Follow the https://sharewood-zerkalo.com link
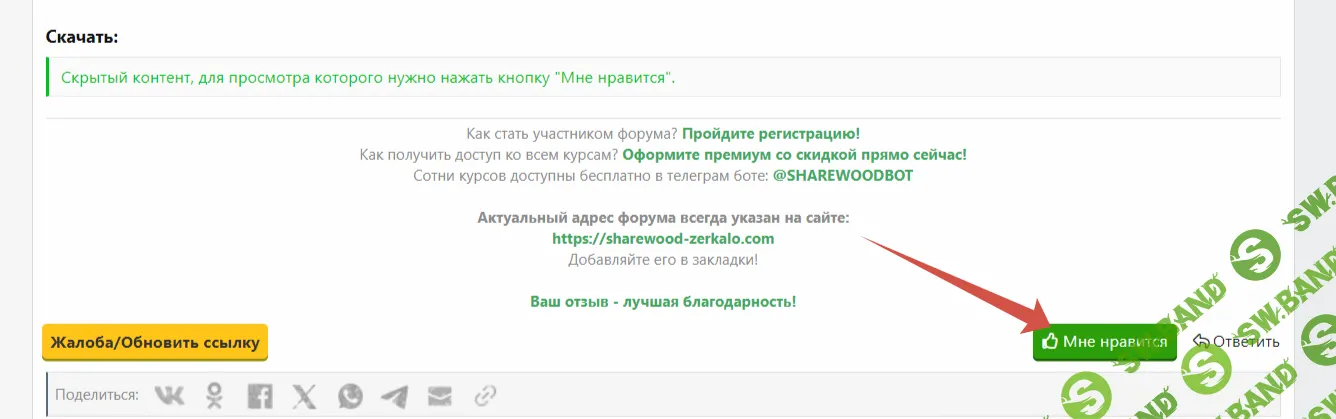This screenshot has width=1336, height=419. [x=663, y=239]
